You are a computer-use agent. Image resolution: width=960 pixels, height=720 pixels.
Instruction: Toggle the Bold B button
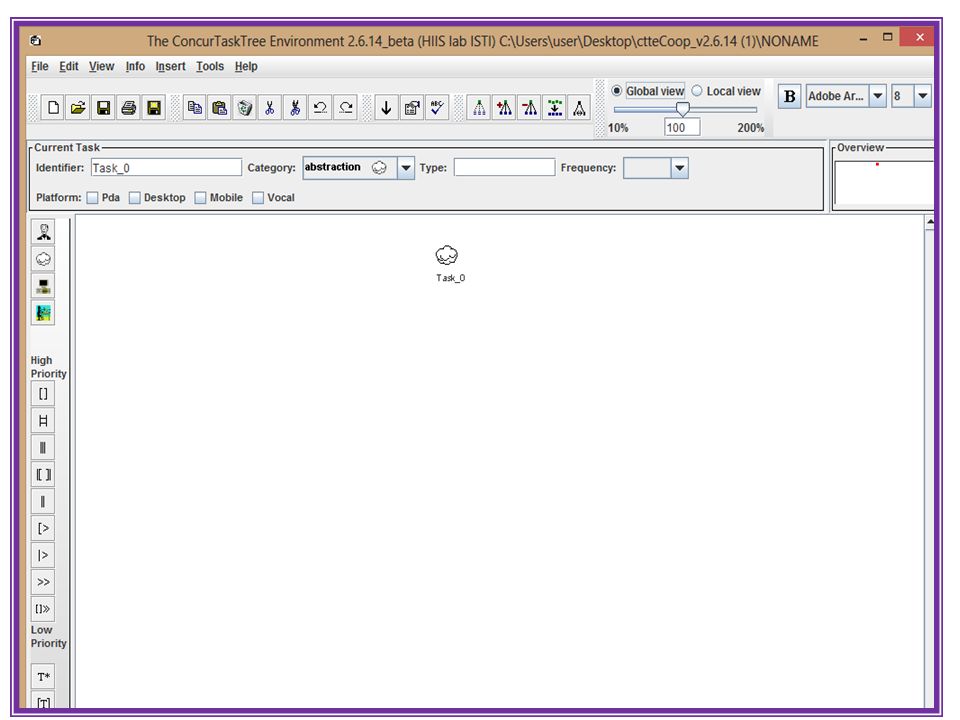point(790,96)
